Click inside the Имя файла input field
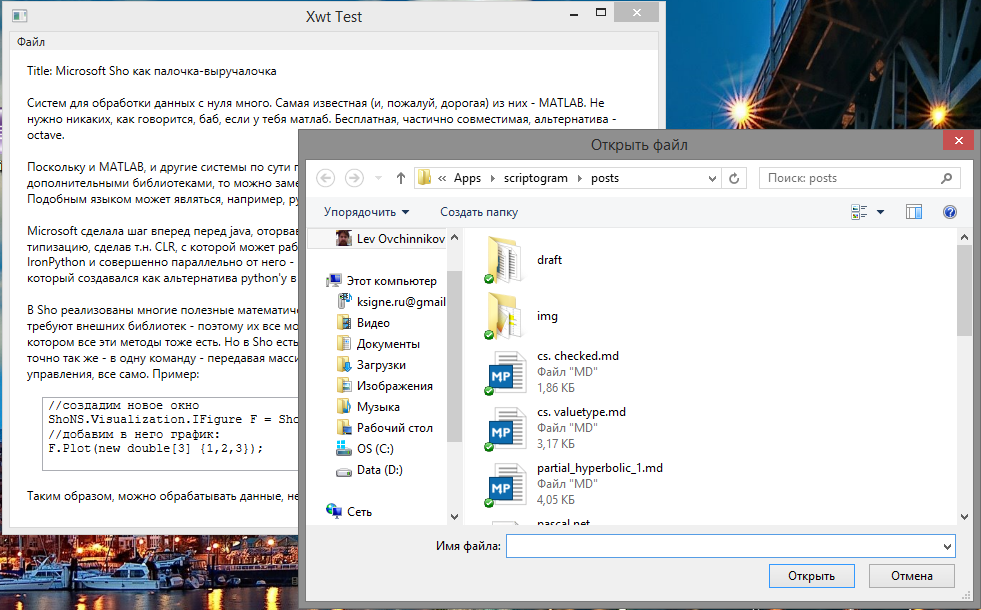The height and width of the screenshot is (610, 981). 700,545
